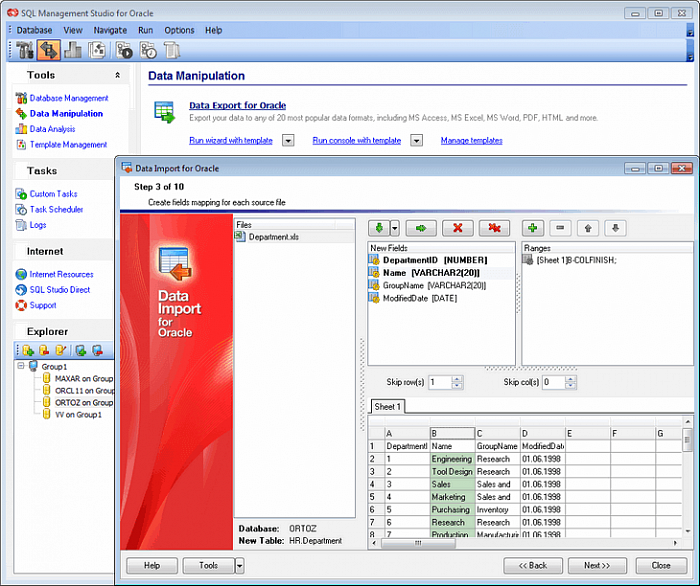Click Next >> button in wizard

[x=597, y=565]
